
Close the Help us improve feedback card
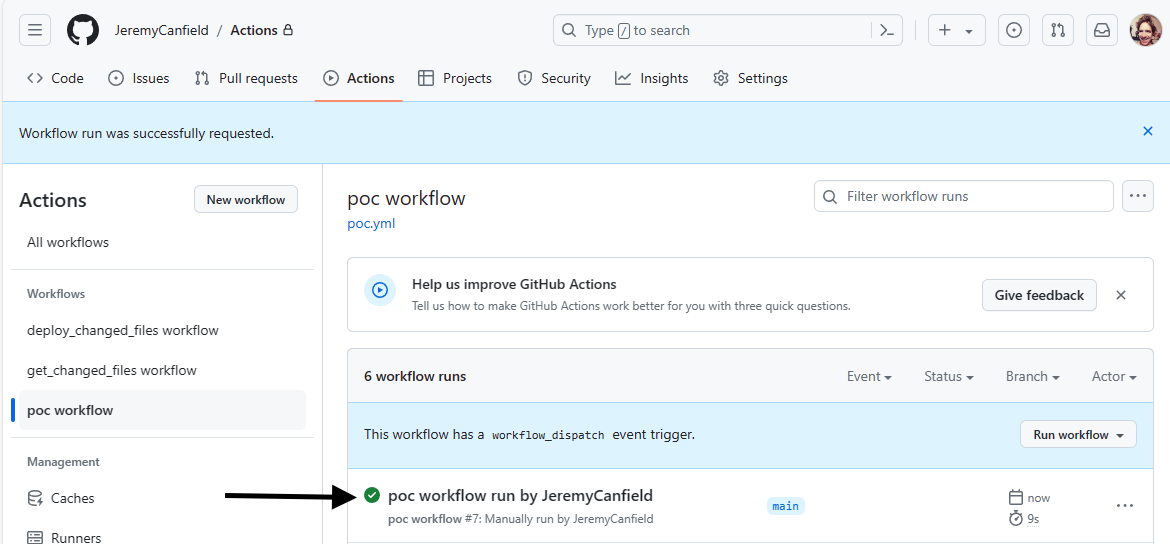pyautogui.click(x=1120, y=295)
